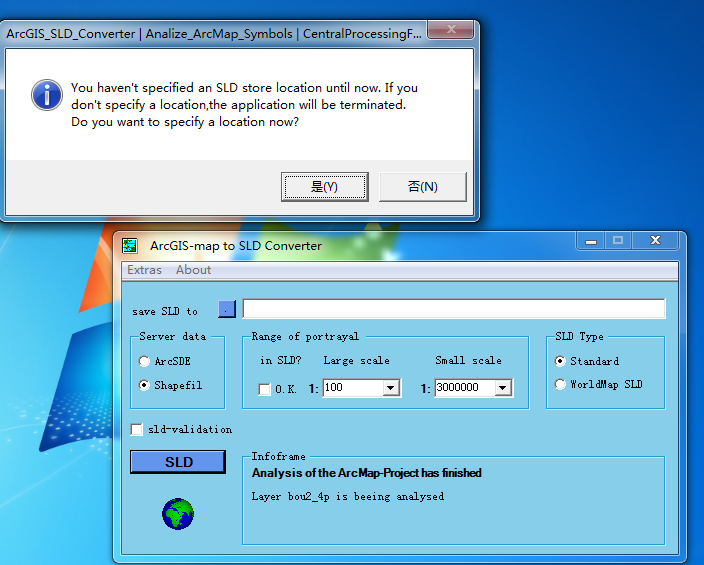This screenshot has height=565, width=704.
Task: Decline with the 否(N) button
Action: (x=422, y=187)
